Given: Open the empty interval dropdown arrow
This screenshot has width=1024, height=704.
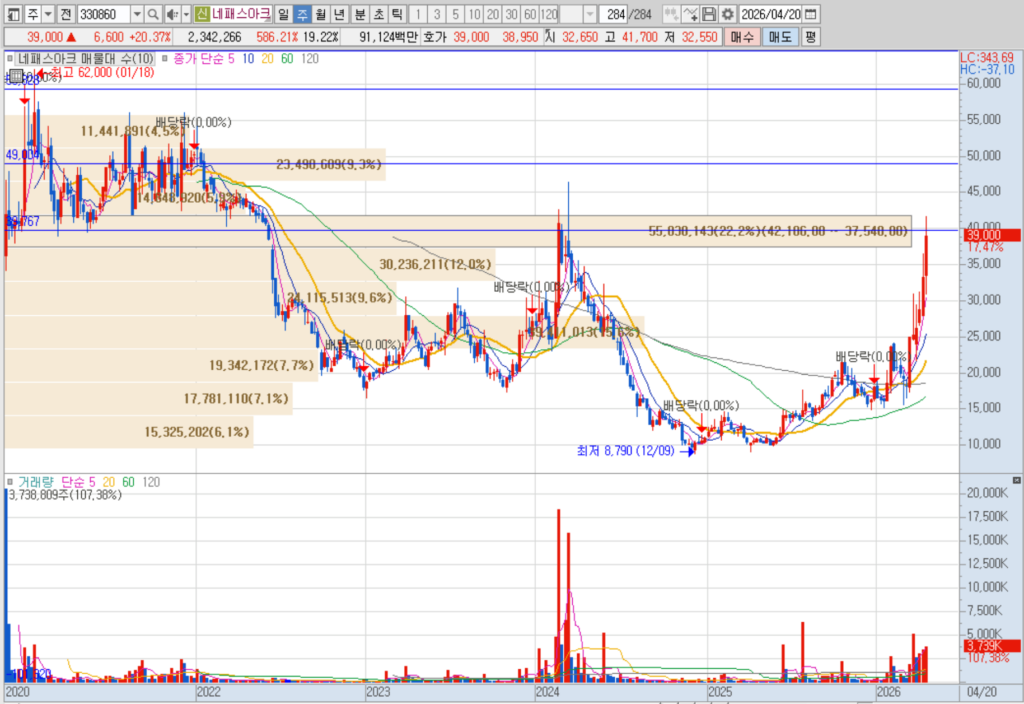Looking at the screenshot, I should tap(590, 14).
